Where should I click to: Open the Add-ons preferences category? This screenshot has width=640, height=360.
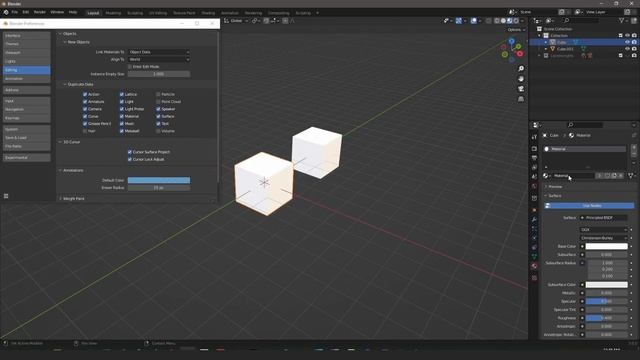[27, 90]
